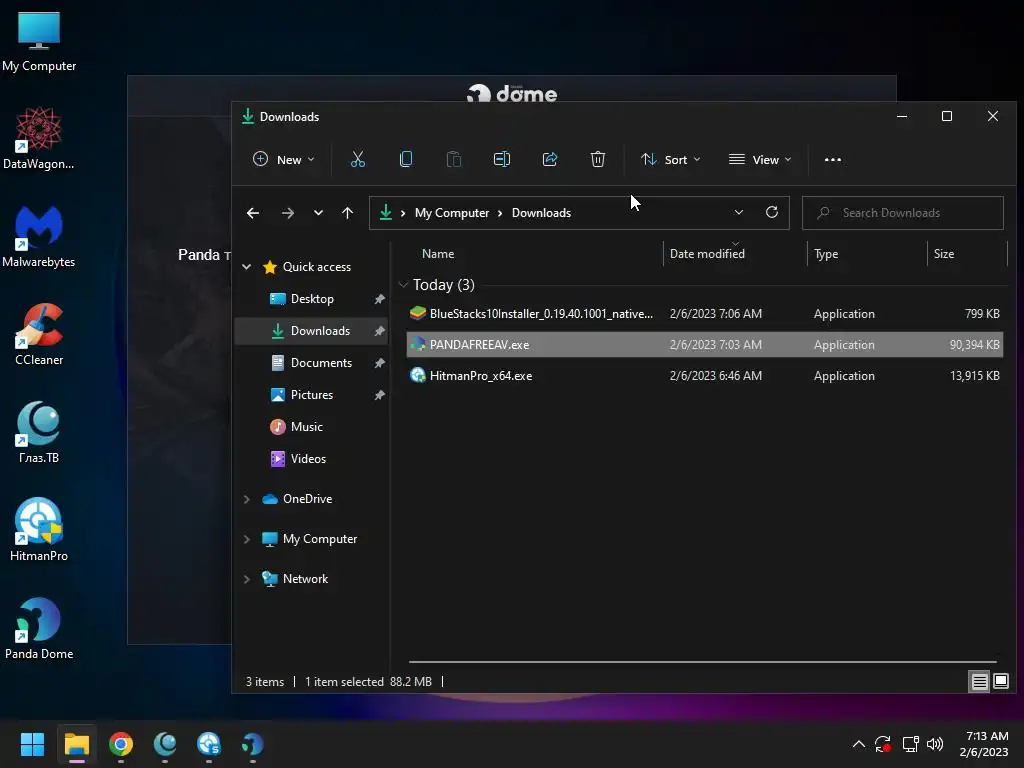This screenshot has height=768, width=1024.
Task: Go up one folder level
Action: click(x=347, y=213)
